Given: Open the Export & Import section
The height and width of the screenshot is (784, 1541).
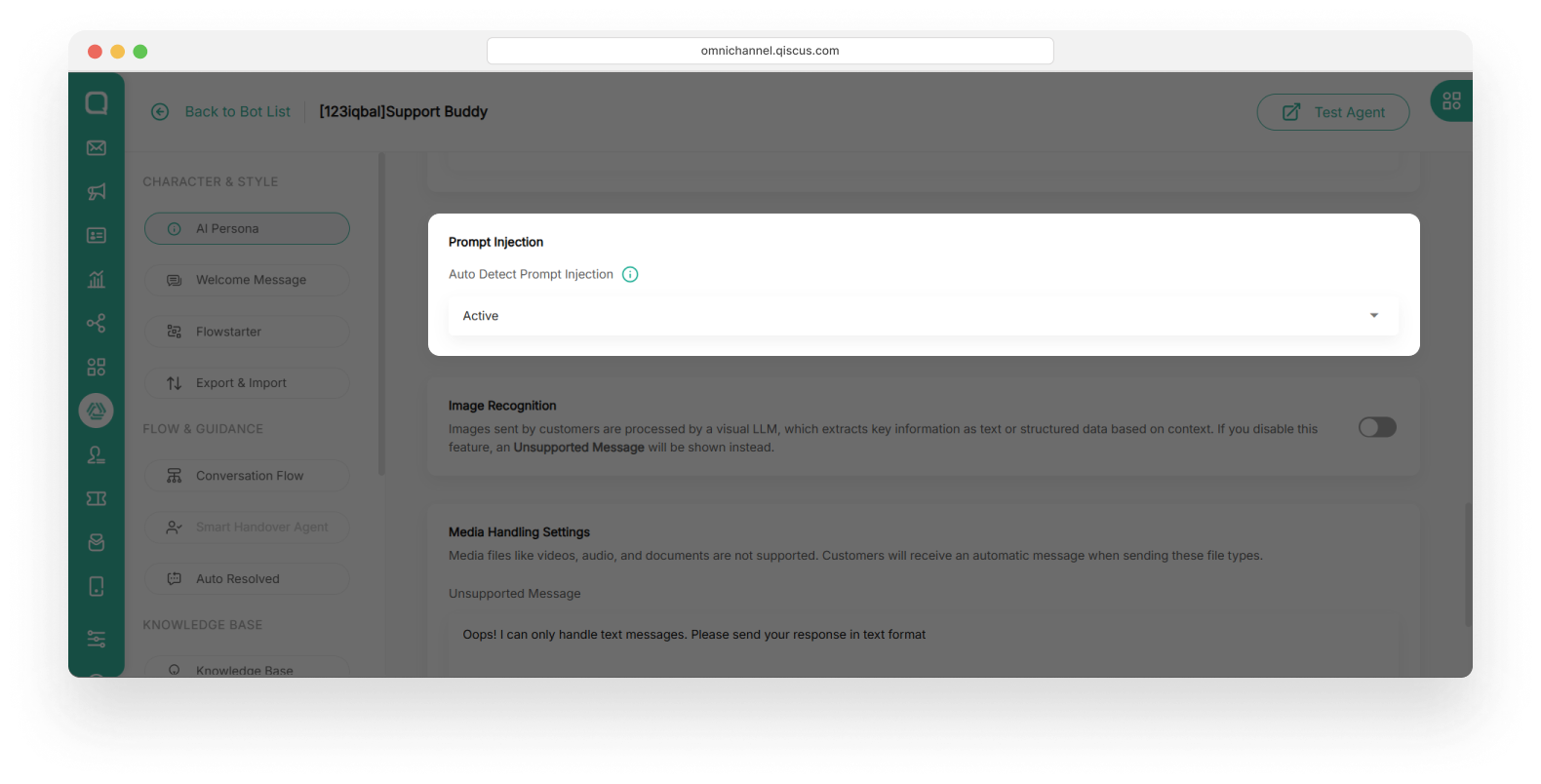Looking at the screenshot, I should click(247, 383).
